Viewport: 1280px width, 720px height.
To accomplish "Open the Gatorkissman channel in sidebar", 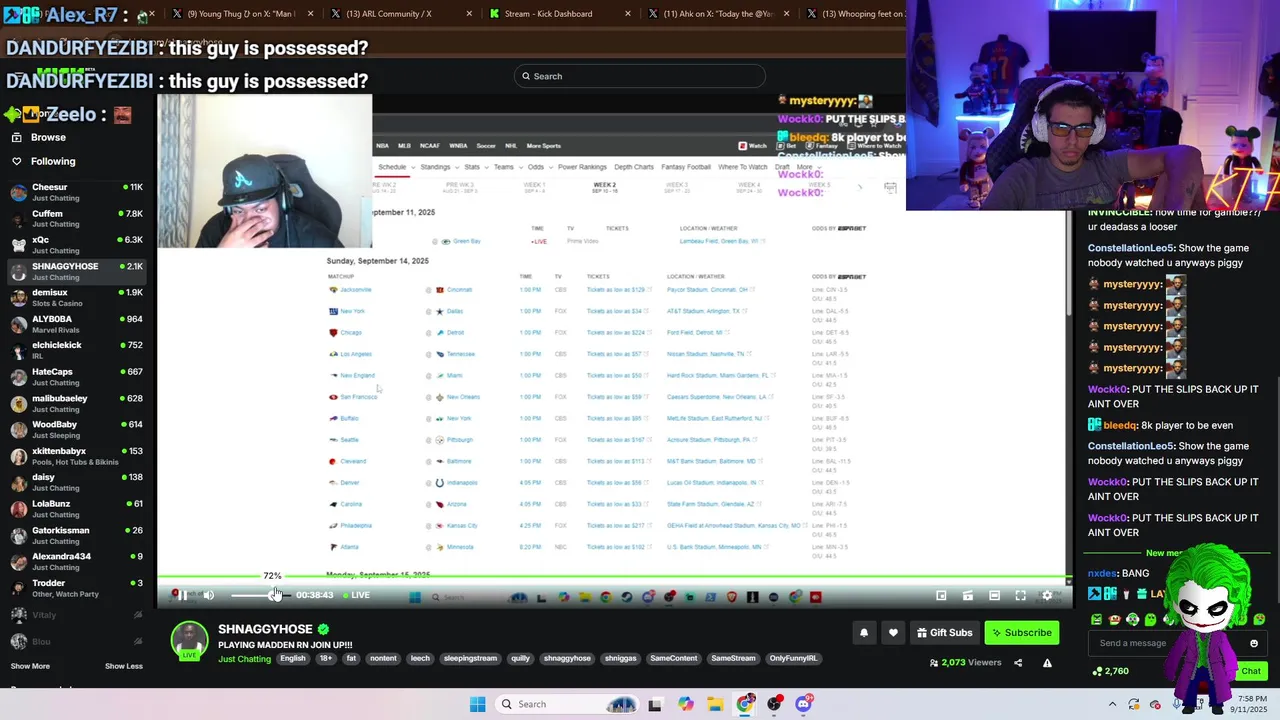I will click(78, 535).
